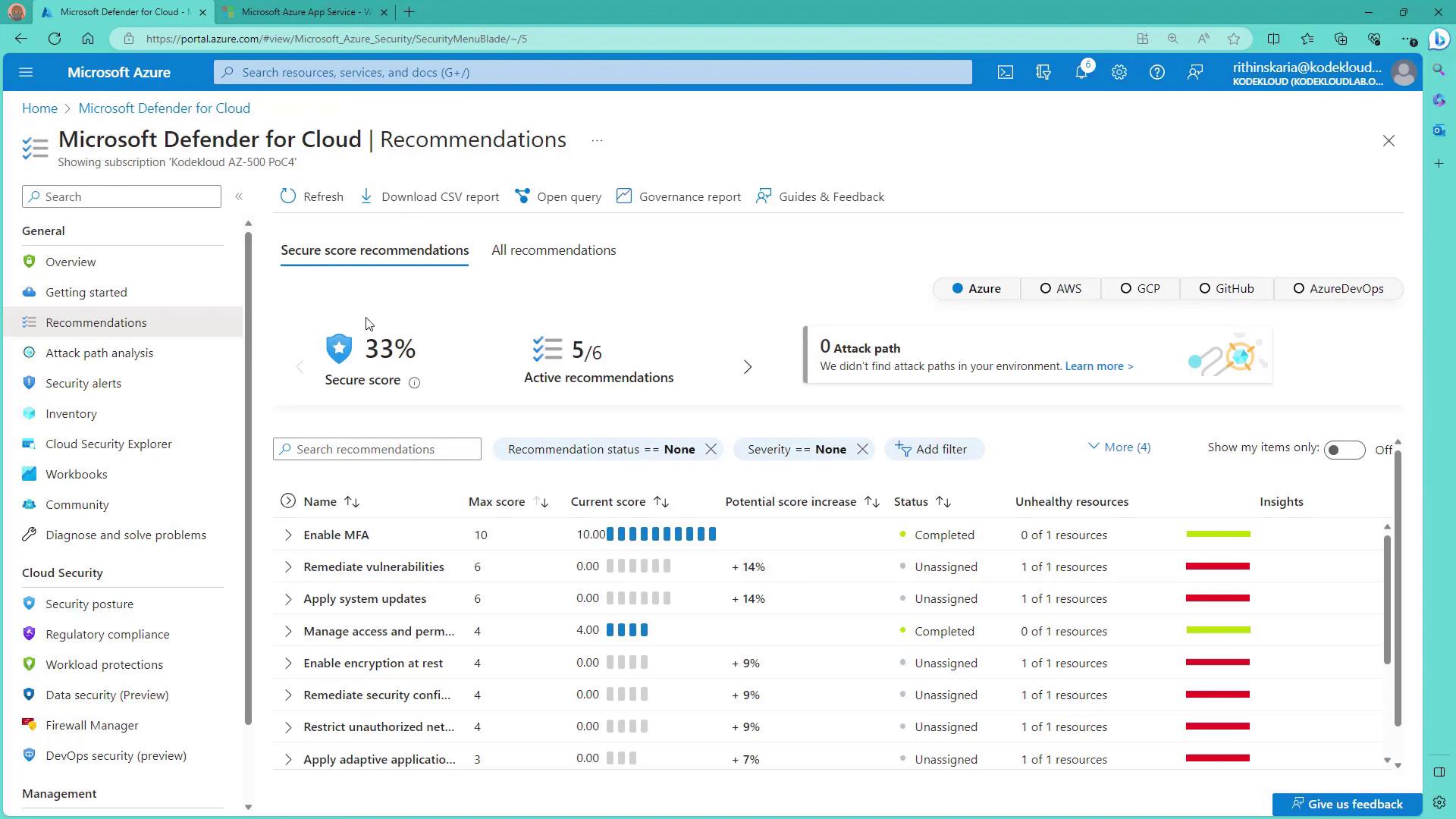Open the Azure portal hamburger menu
Image resolution: width=1456 pixels, height=819 pixels.
26,72
